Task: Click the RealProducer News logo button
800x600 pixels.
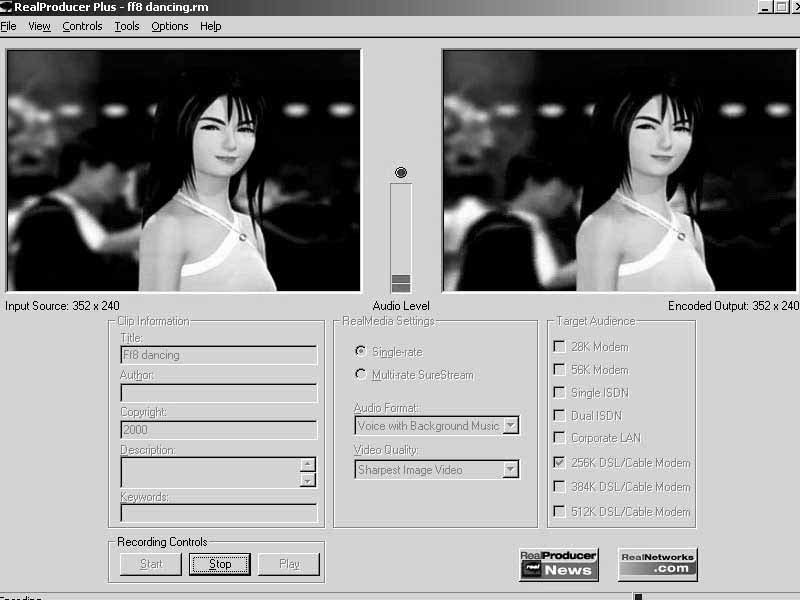Action: click(x=558, y=564)
